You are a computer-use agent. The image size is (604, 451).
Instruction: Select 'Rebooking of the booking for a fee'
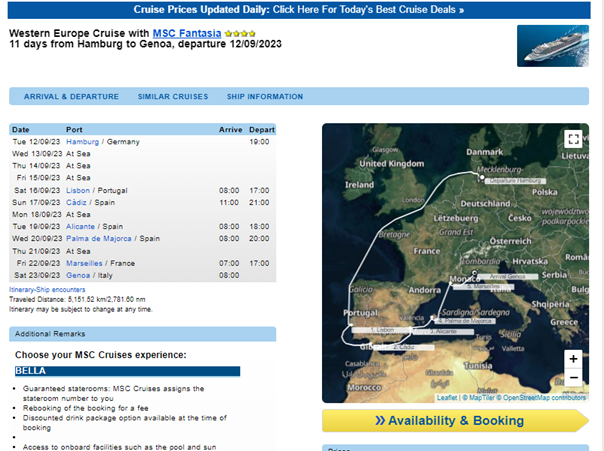pos(86,408)
